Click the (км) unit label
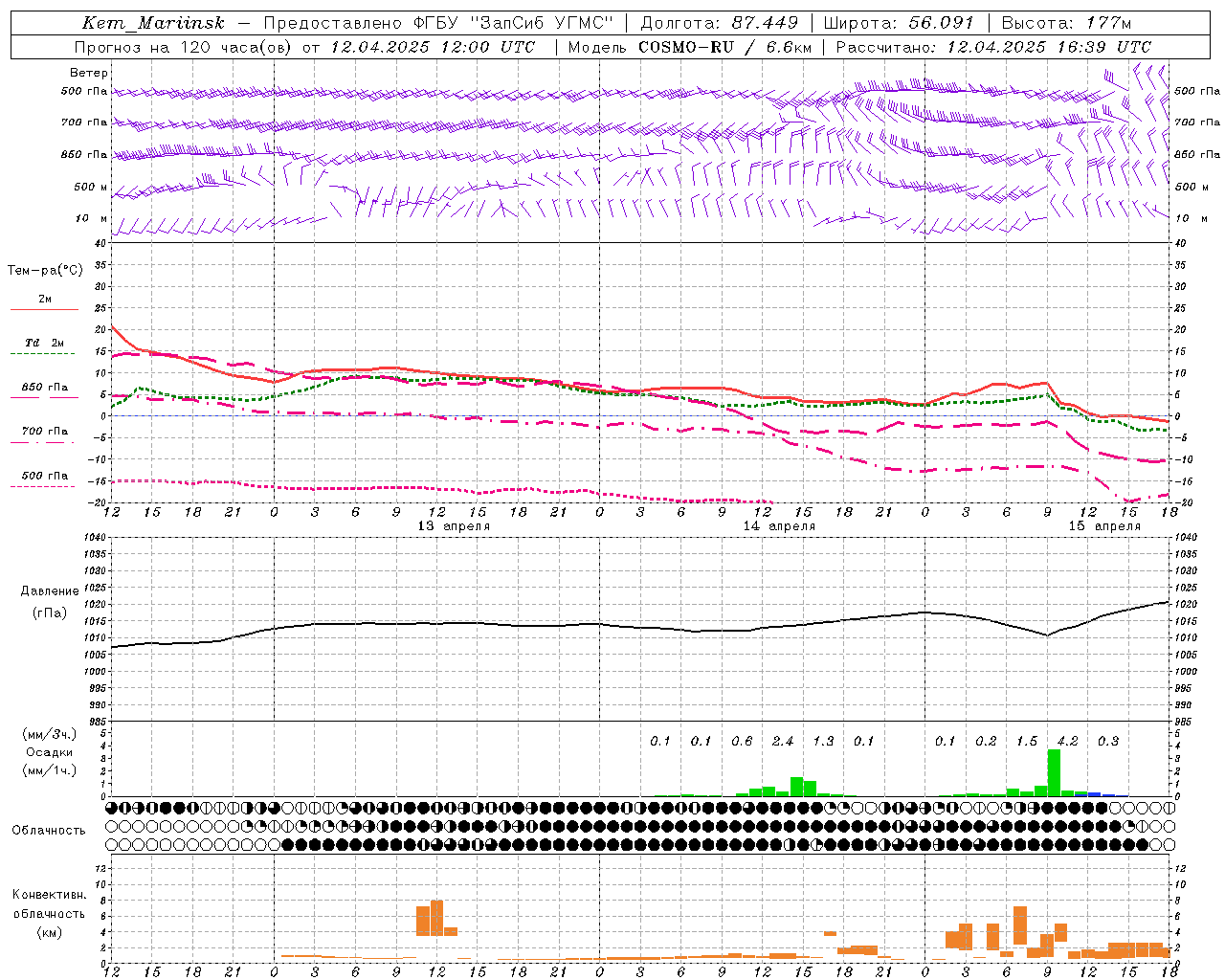1225x980 pixels. pos(50,932)
